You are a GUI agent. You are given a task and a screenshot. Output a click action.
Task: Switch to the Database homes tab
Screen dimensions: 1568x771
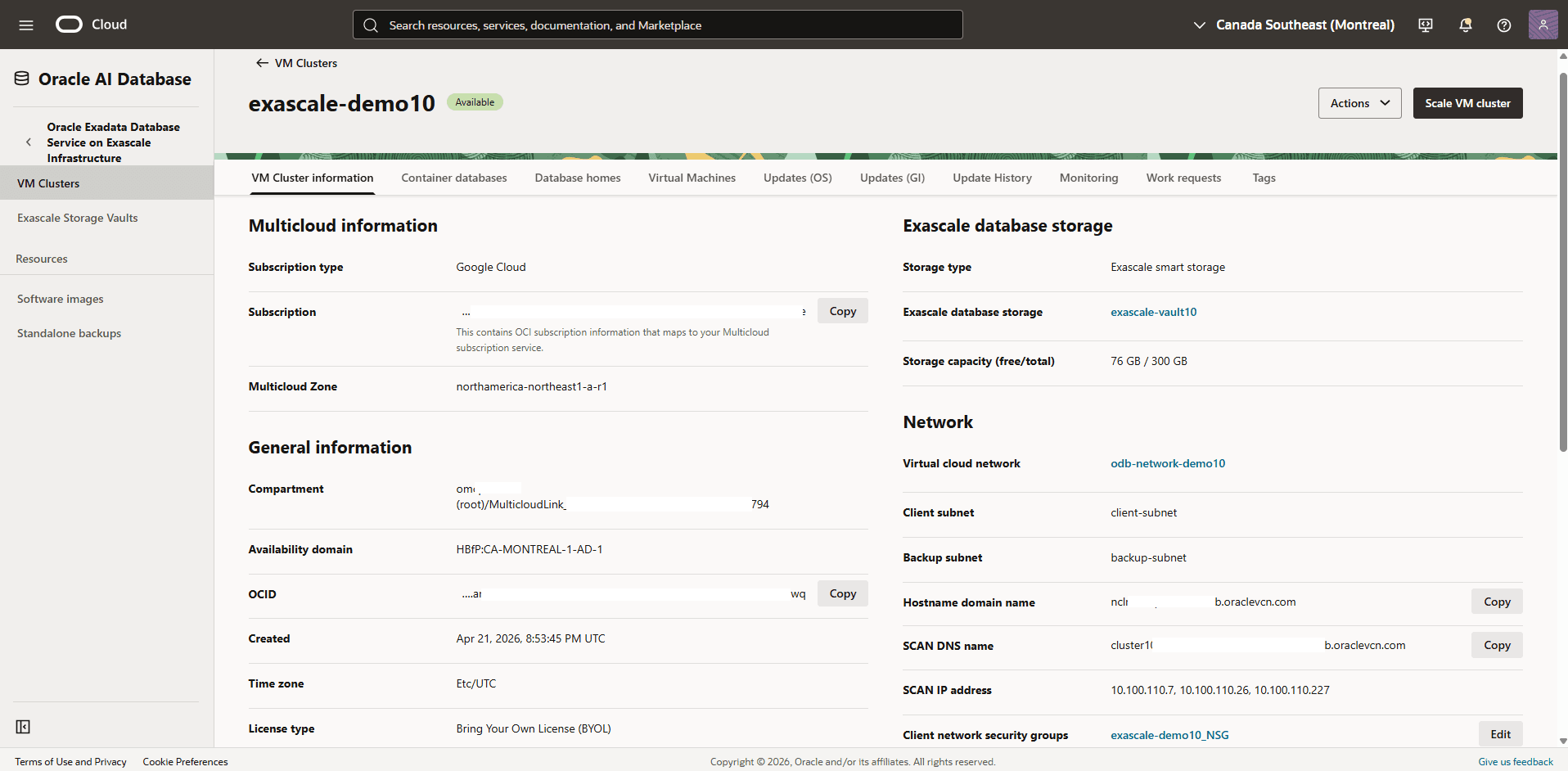pyautogui.click(x=578, y=178)
